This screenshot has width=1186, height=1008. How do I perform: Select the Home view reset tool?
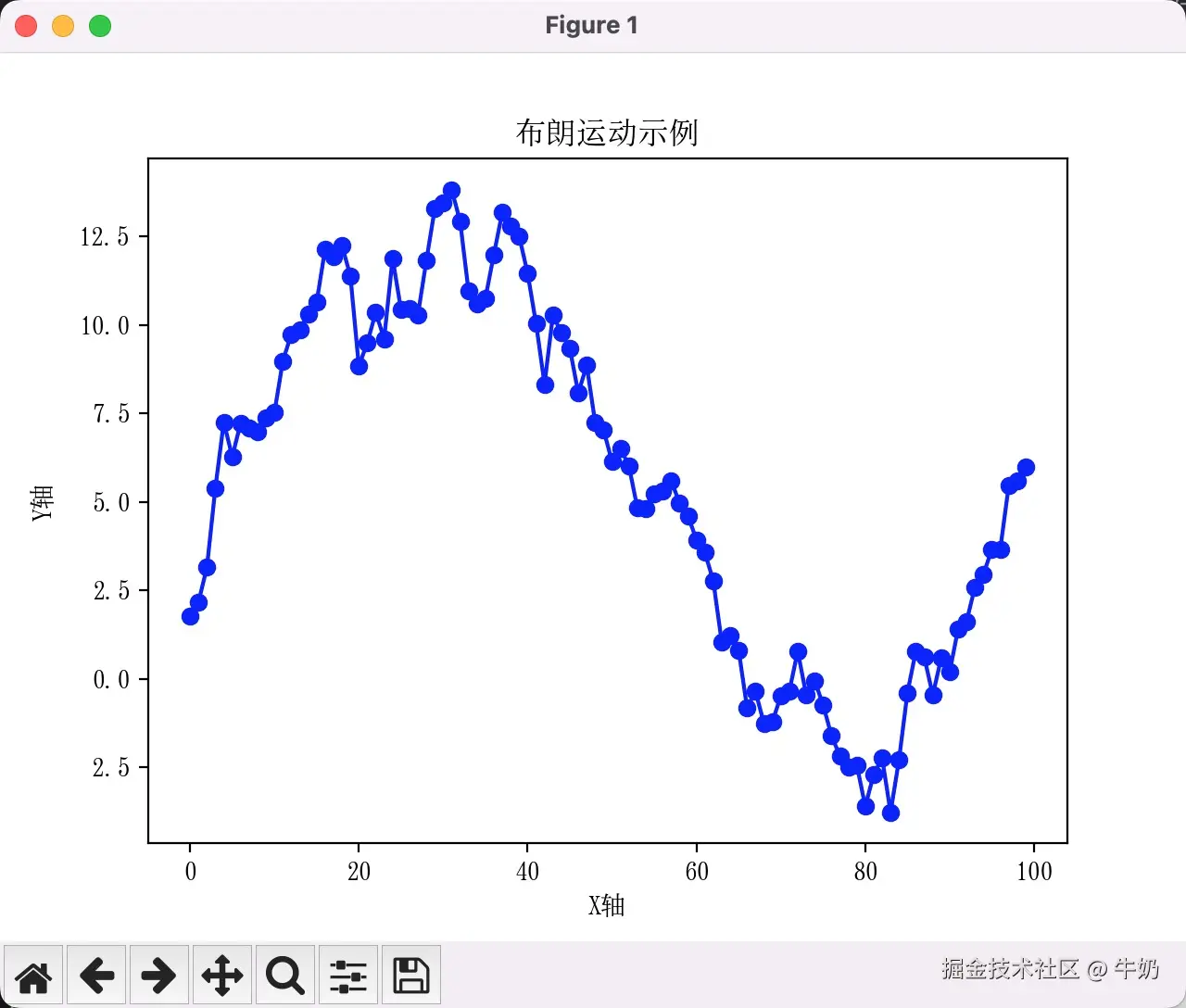tap(33, 975)
